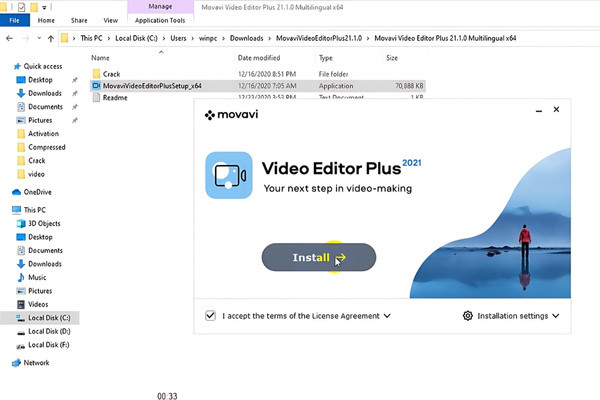Open Documents under This PC

tap(45, 250)
